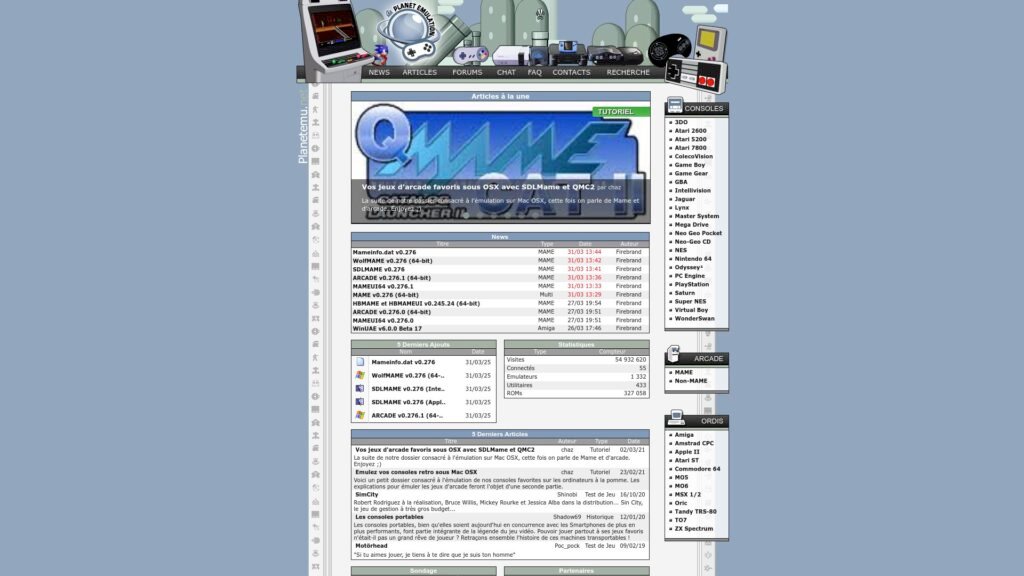Viewport: 1024px width, 576px height.
Task: Select CHAT in the navigation bar
Action: (x=506, y=72)
